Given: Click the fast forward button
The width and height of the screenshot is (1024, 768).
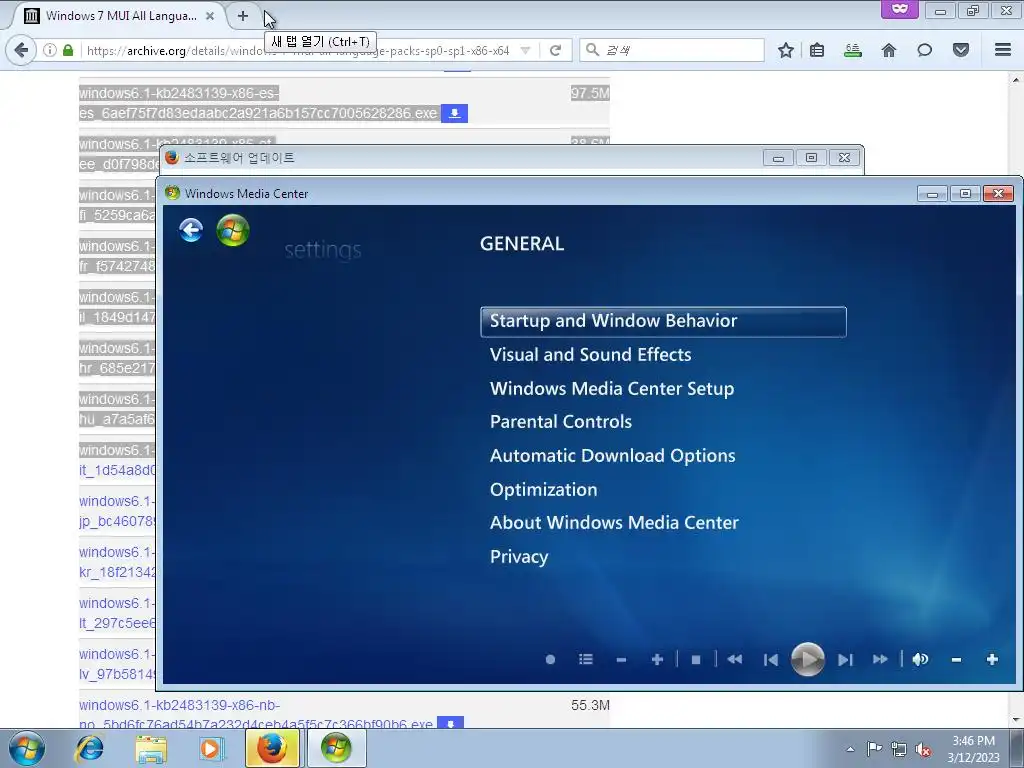Looking at the screenshot, I should (880, 660).
